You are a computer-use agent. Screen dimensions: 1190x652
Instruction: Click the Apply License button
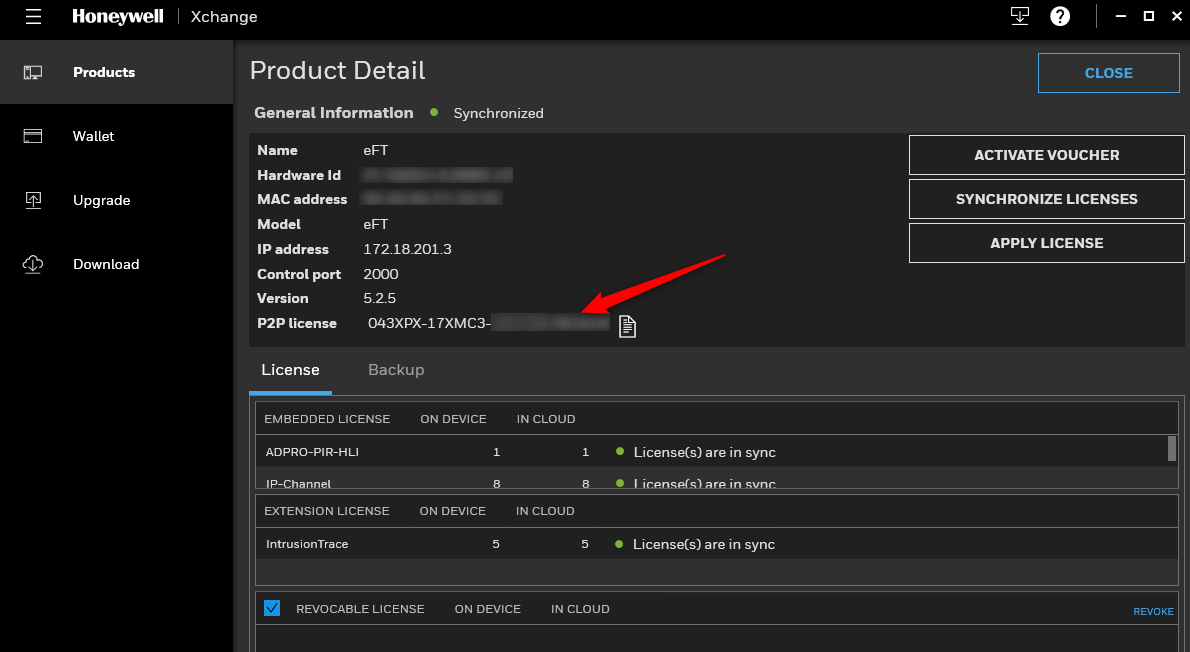coord(1047,243)
